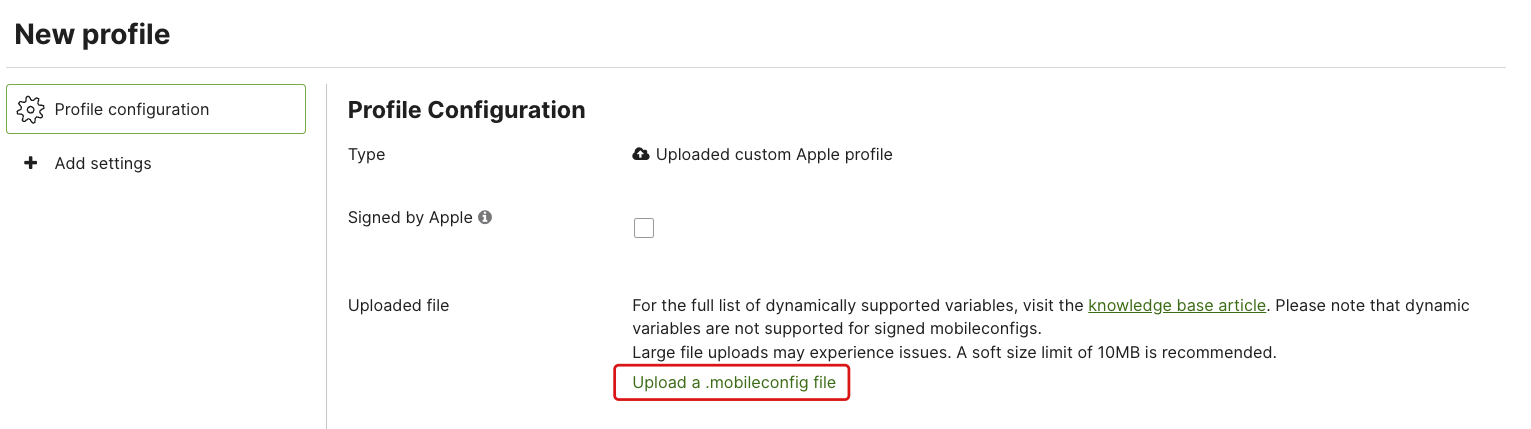Click the New profile page heading
The width and height of the screenshot is (1531, 429).
(92, 35)
